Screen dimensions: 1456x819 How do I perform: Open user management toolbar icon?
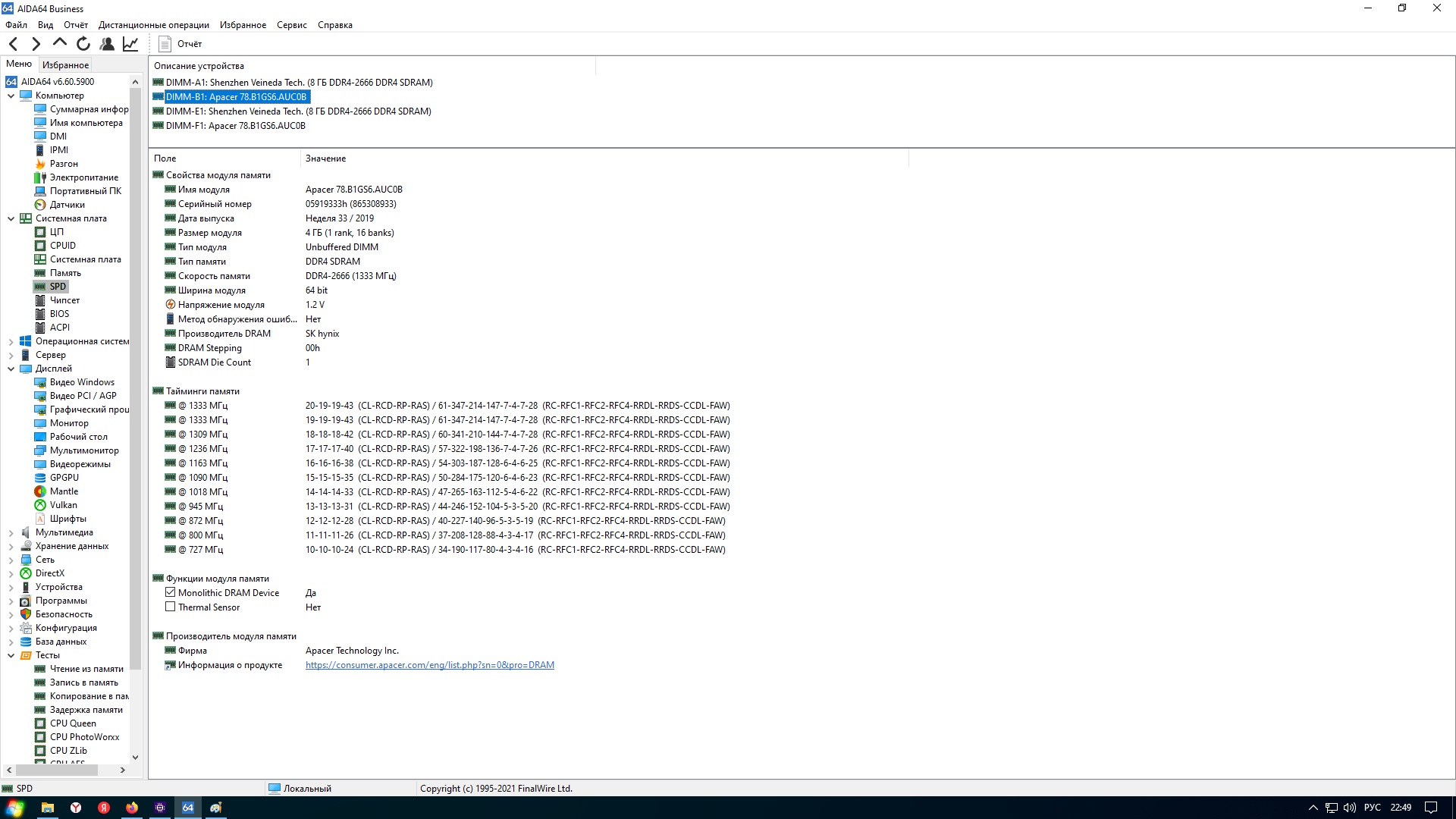tap(107, 44)
